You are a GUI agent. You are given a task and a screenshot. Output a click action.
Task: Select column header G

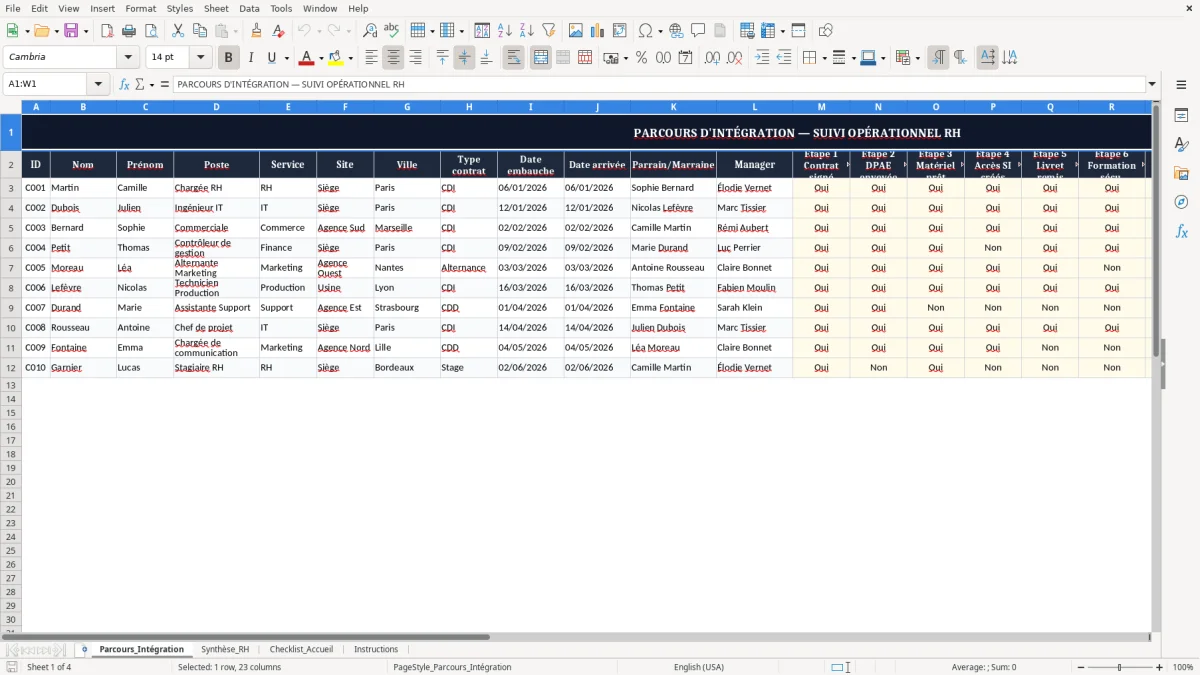coord(407,107)
